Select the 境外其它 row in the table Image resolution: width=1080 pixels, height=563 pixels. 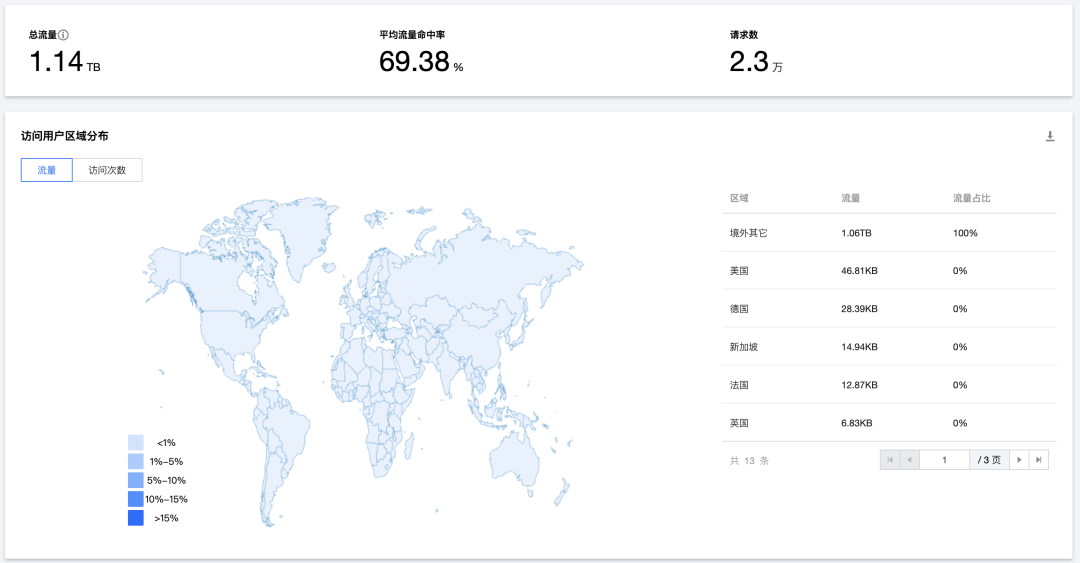[888, 233]
